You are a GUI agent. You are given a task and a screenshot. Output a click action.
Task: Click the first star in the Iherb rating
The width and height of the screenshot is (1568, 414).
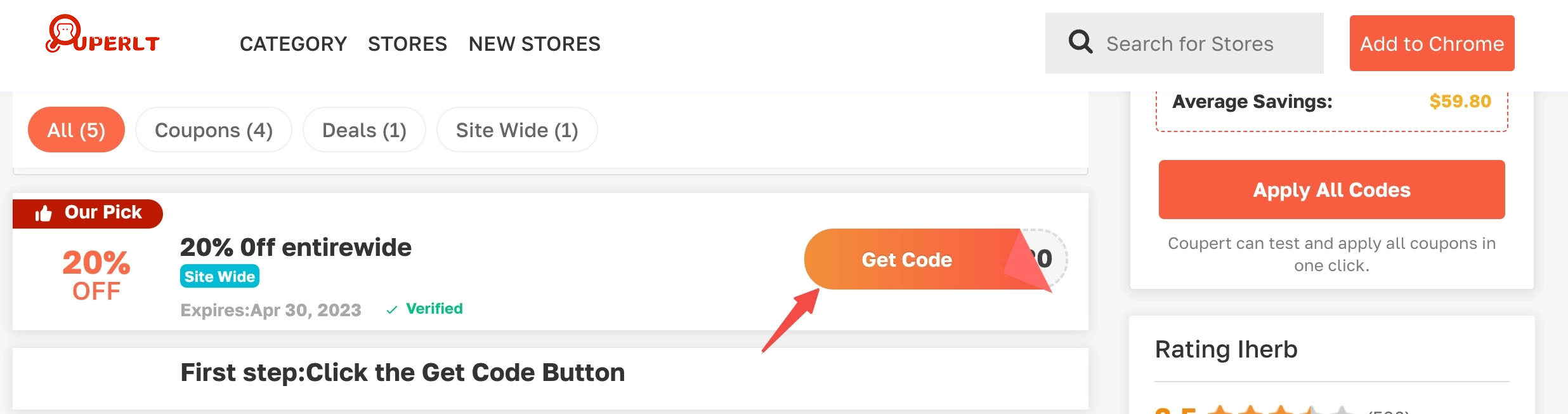click(1220, 411)
